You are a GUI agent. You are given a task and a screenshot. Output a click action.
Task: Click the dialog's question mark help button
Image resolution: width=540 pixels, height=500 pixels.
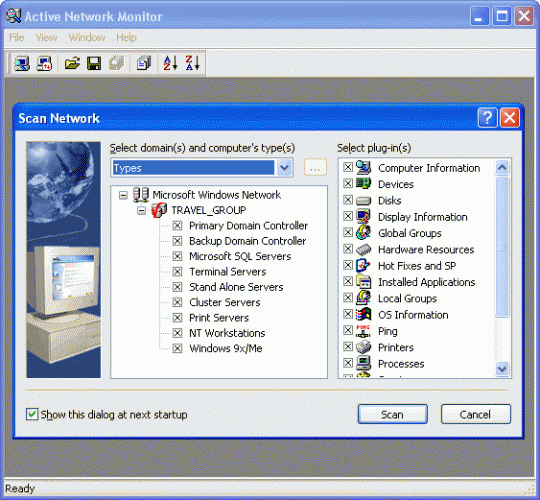tap(487, 118)
